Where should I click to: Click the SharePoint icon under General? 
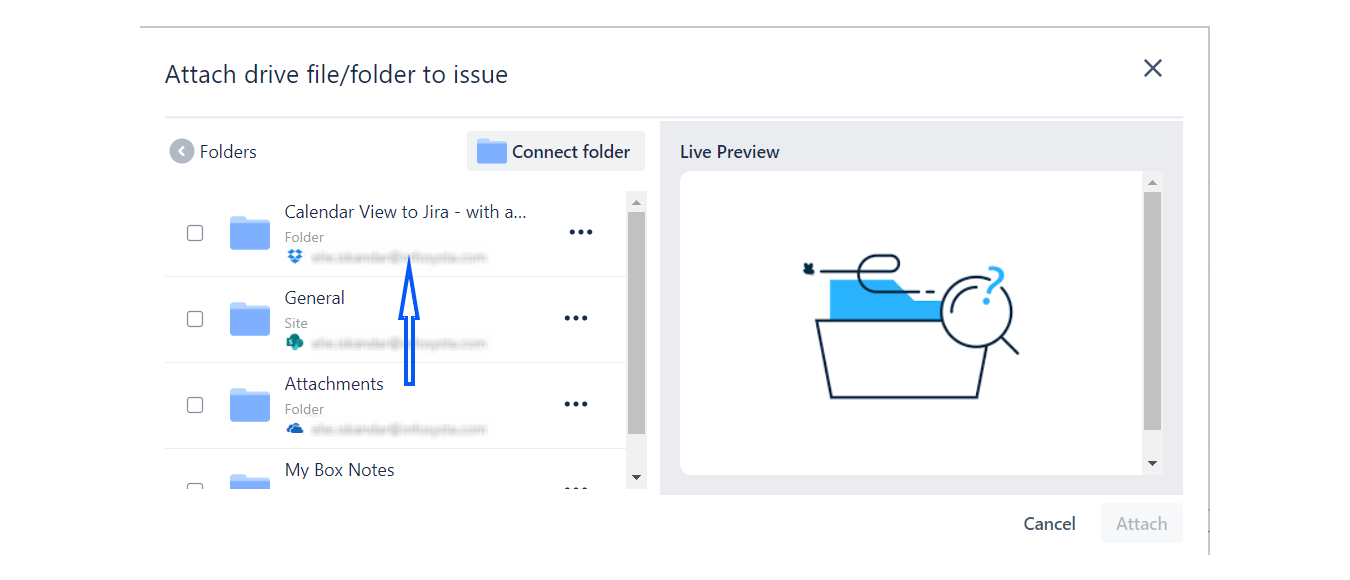294,343
